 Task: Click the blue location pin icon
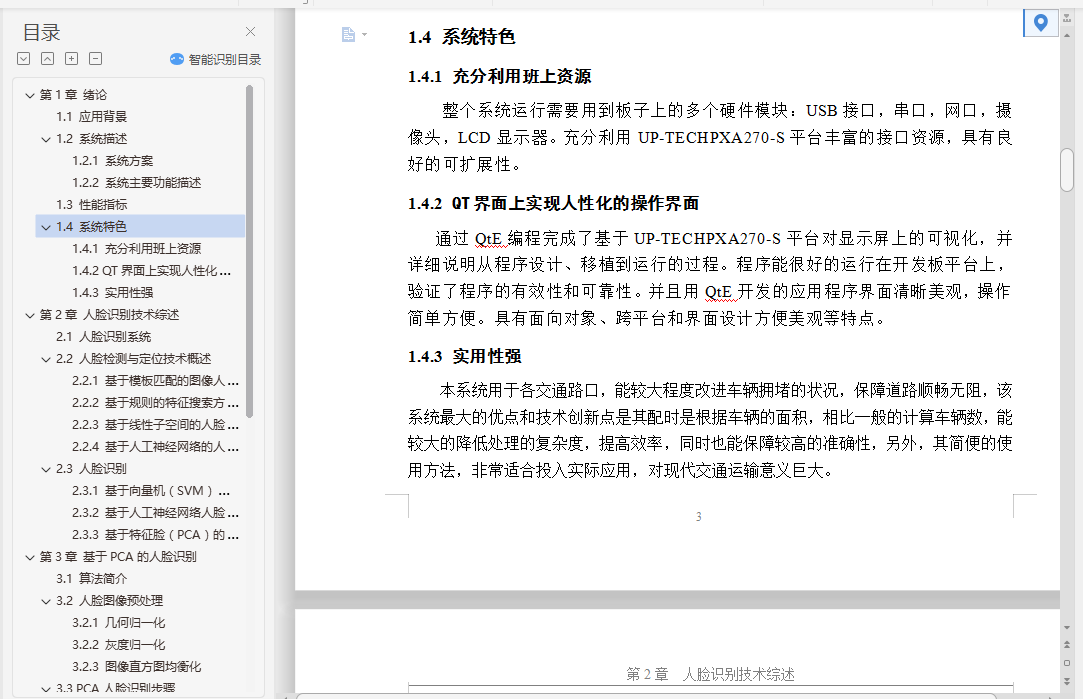[x=1040, y=23]
